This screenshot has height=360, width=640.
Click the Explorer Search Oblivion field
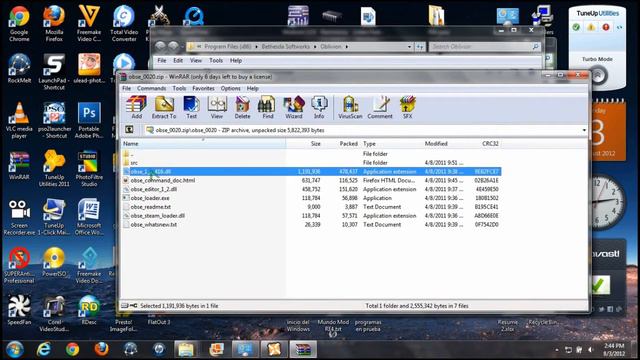click(x=485, y=47)
